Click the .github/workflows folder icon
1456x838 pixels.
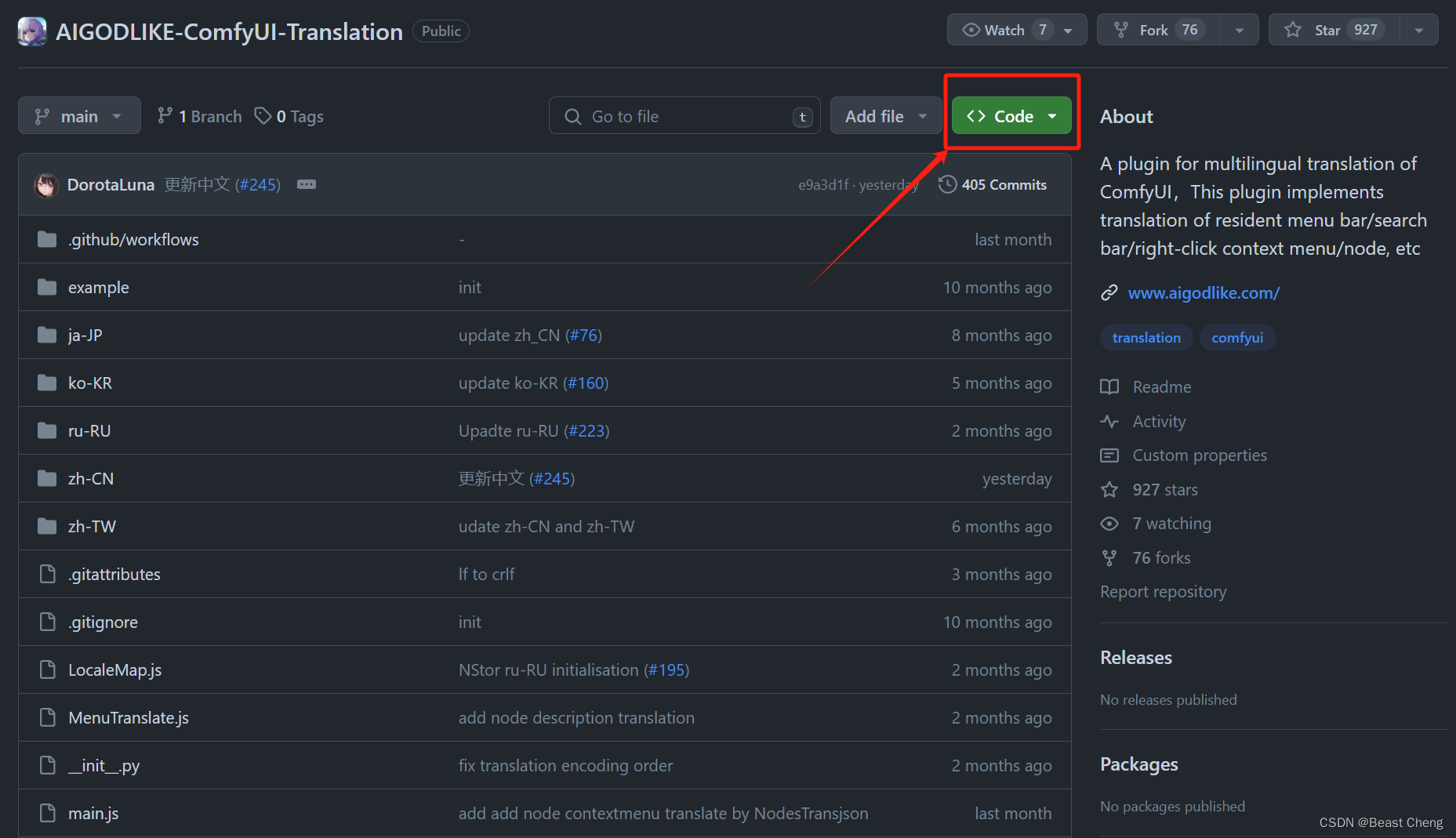(x=47, y=239)
